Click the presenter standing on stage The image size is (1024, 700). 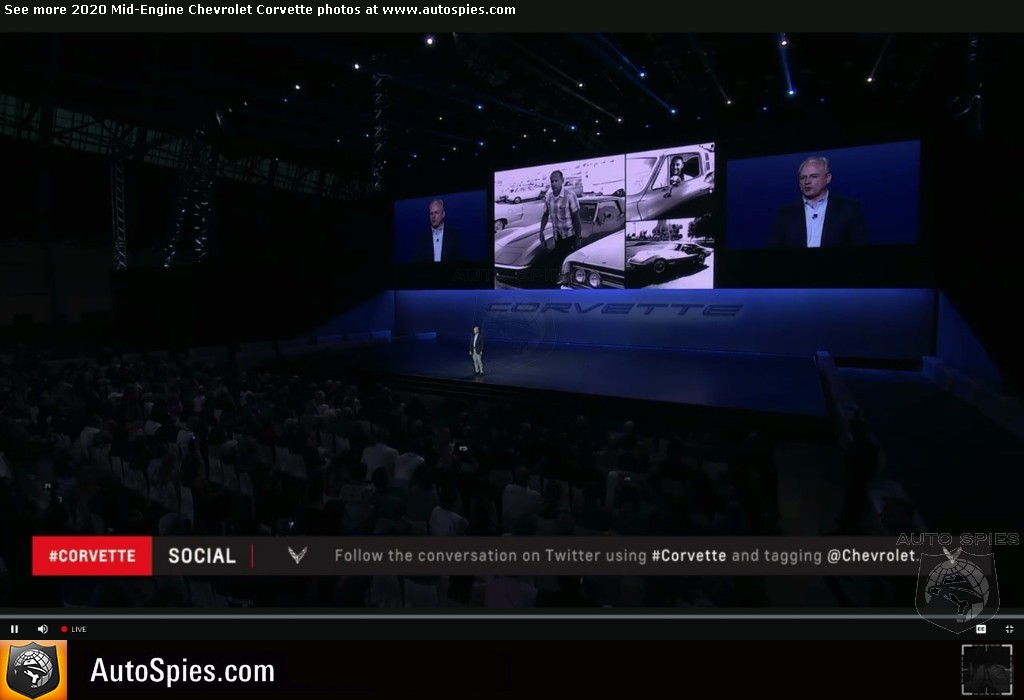(478, 351)
